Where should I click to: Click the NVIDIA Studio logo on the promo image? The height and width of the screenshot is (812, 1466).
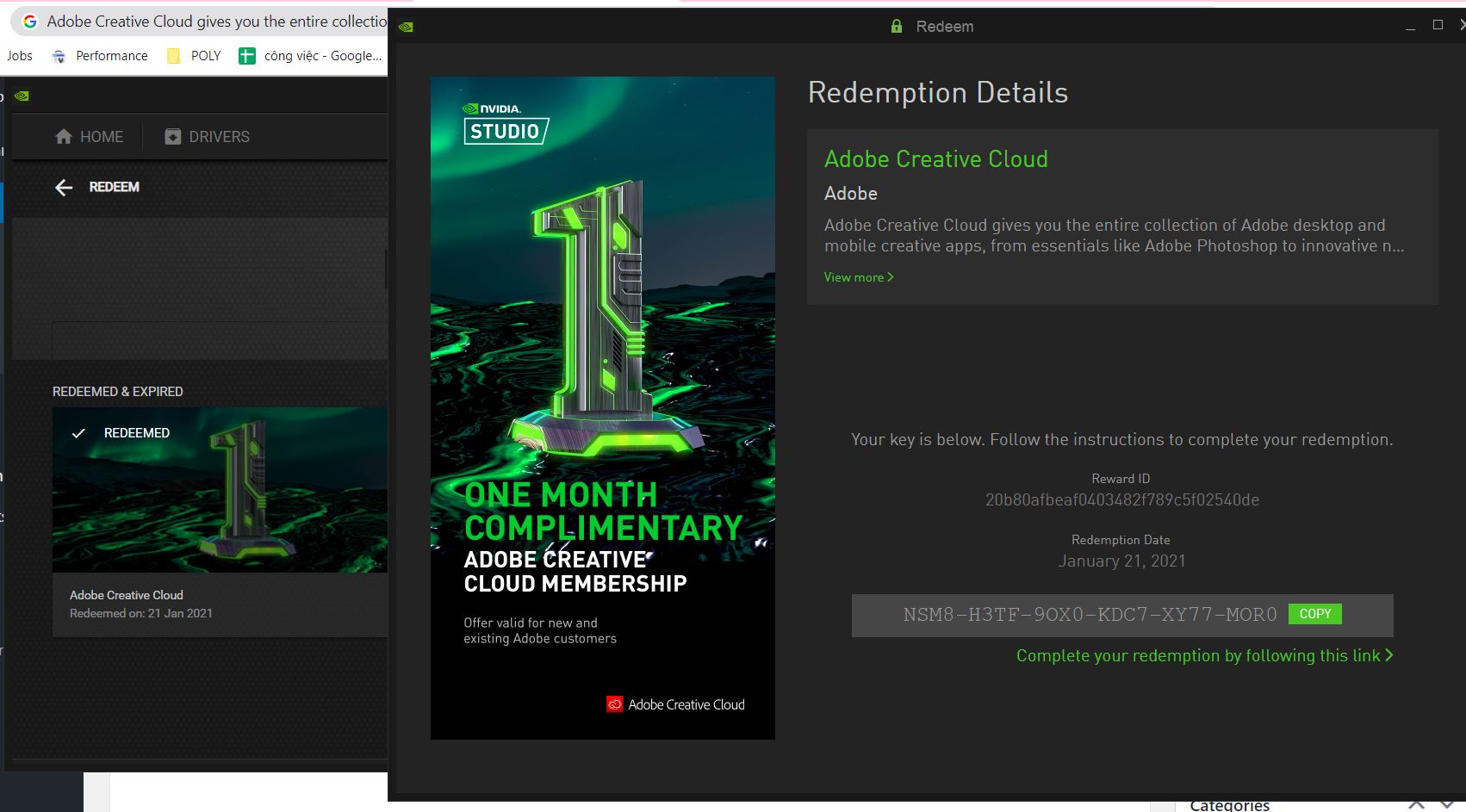click(506, 124)
